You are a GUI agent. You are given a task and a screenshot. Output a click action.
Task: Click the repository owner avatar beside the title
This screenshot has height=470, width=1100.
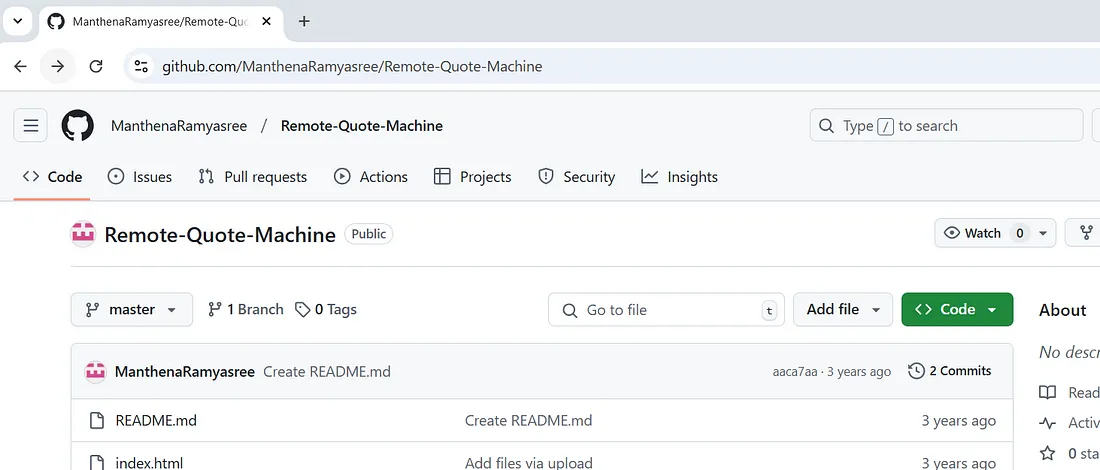pyautogui.click(x=83, y=234)
